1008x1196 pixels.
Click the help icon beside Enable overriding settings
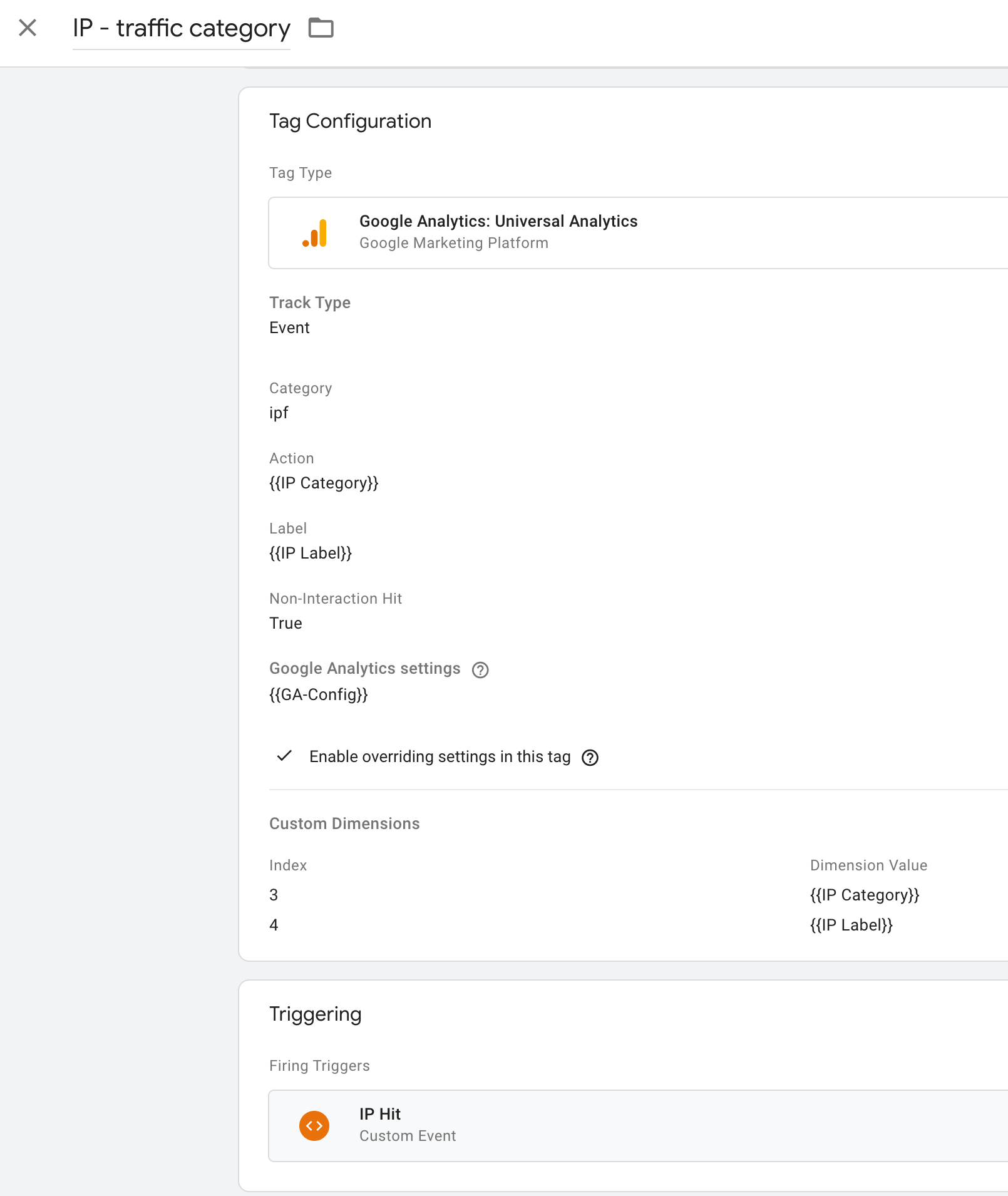[590, 758]
